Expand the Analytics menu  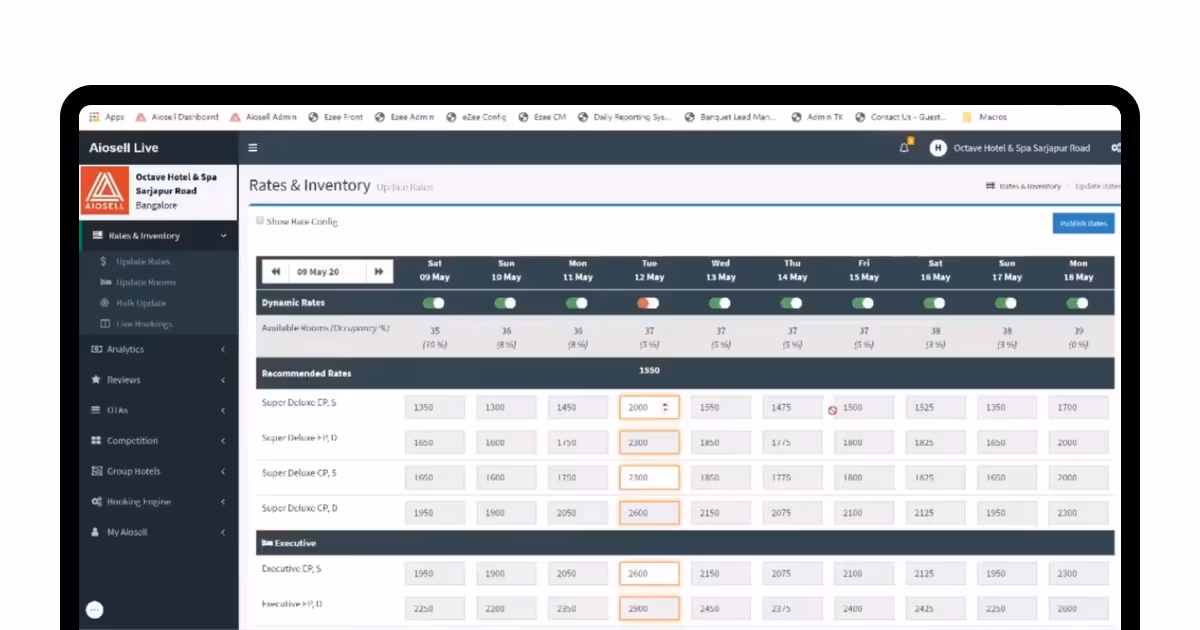pyautogui.click(x=159, y=349)
